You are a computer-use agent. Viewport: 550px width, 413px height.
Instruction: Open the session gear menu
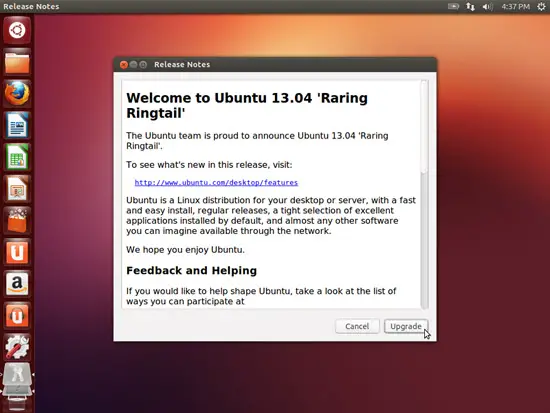[x=541, y=6]
